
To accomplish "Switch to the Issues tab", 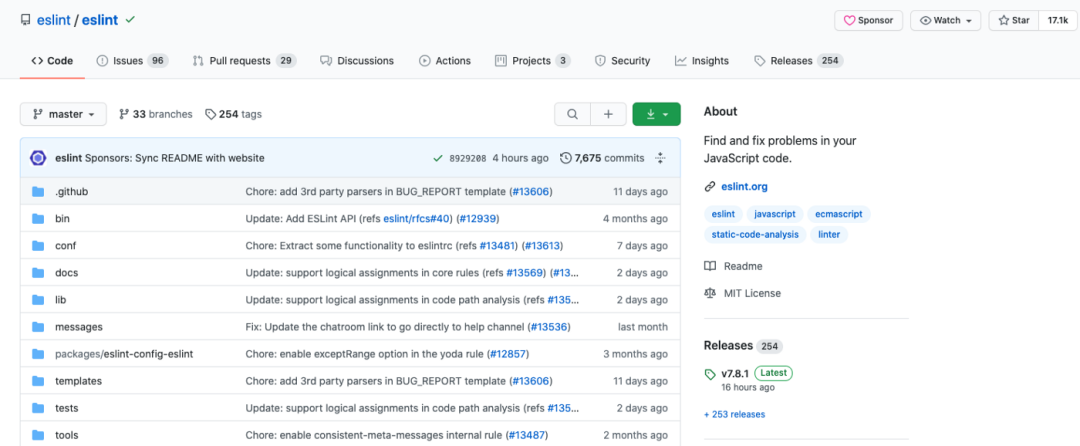I will 127,61.
